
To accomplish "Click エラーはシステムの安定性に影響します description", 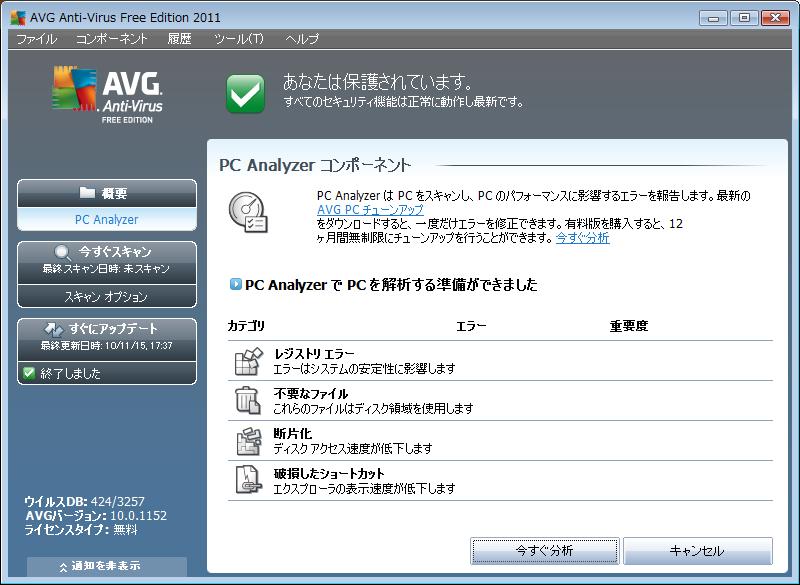I will 364,368.
